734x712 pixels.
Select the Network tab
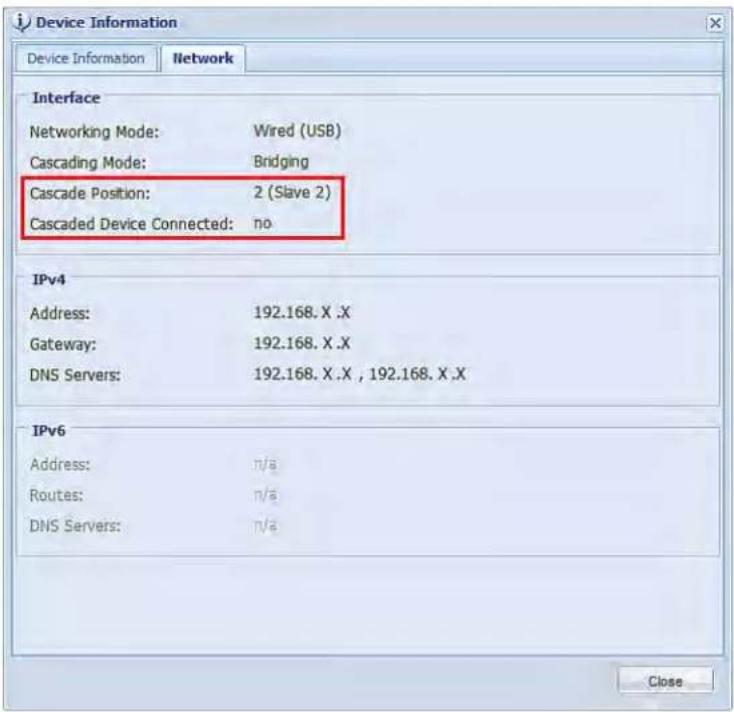click(x=203, y=58)
